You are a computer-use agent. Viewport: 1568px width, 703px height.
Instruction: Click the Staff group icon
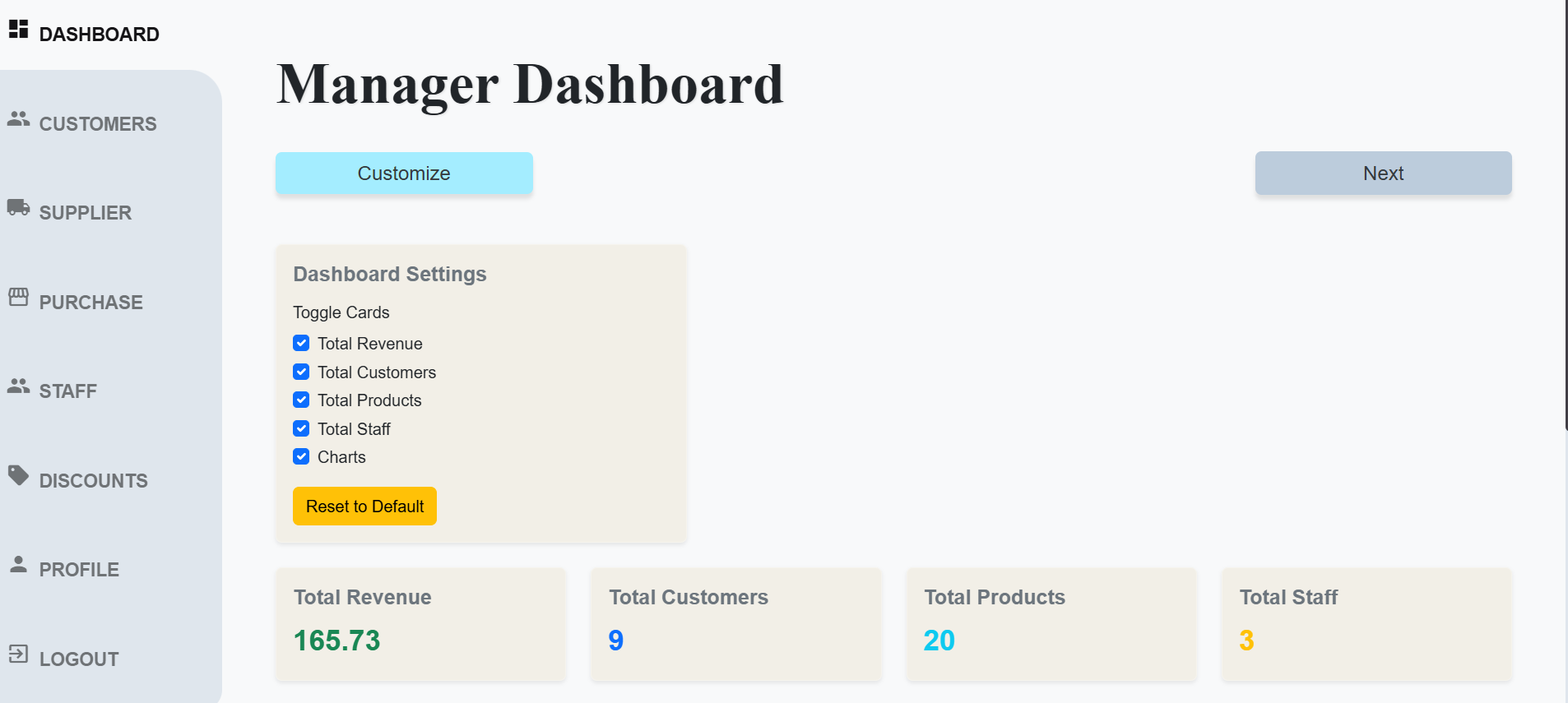(18, 386)
